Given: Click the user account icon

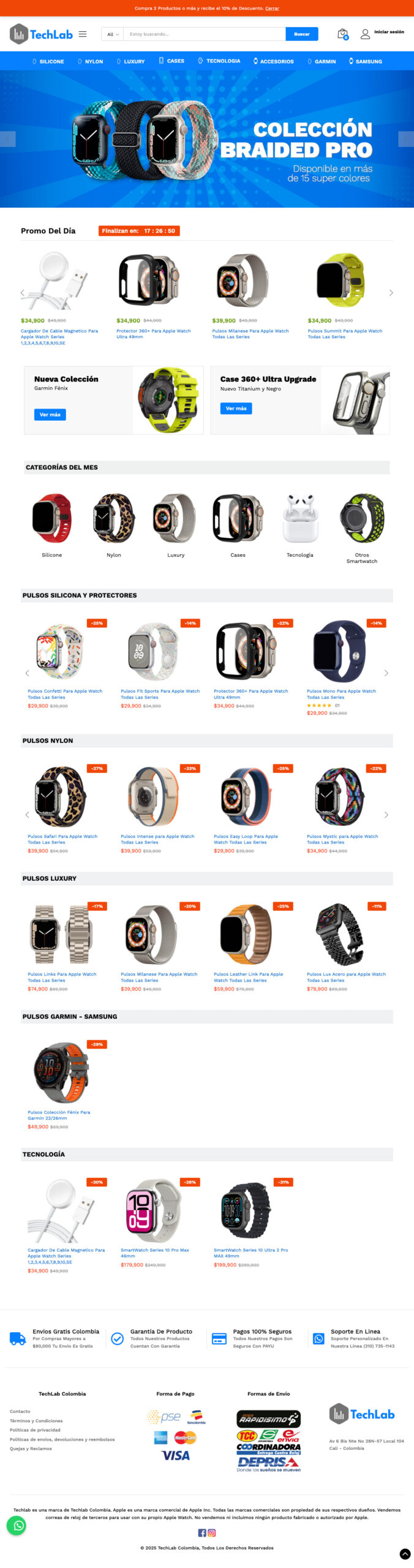Looking at the screenshot, I should [x=365, y=34].
